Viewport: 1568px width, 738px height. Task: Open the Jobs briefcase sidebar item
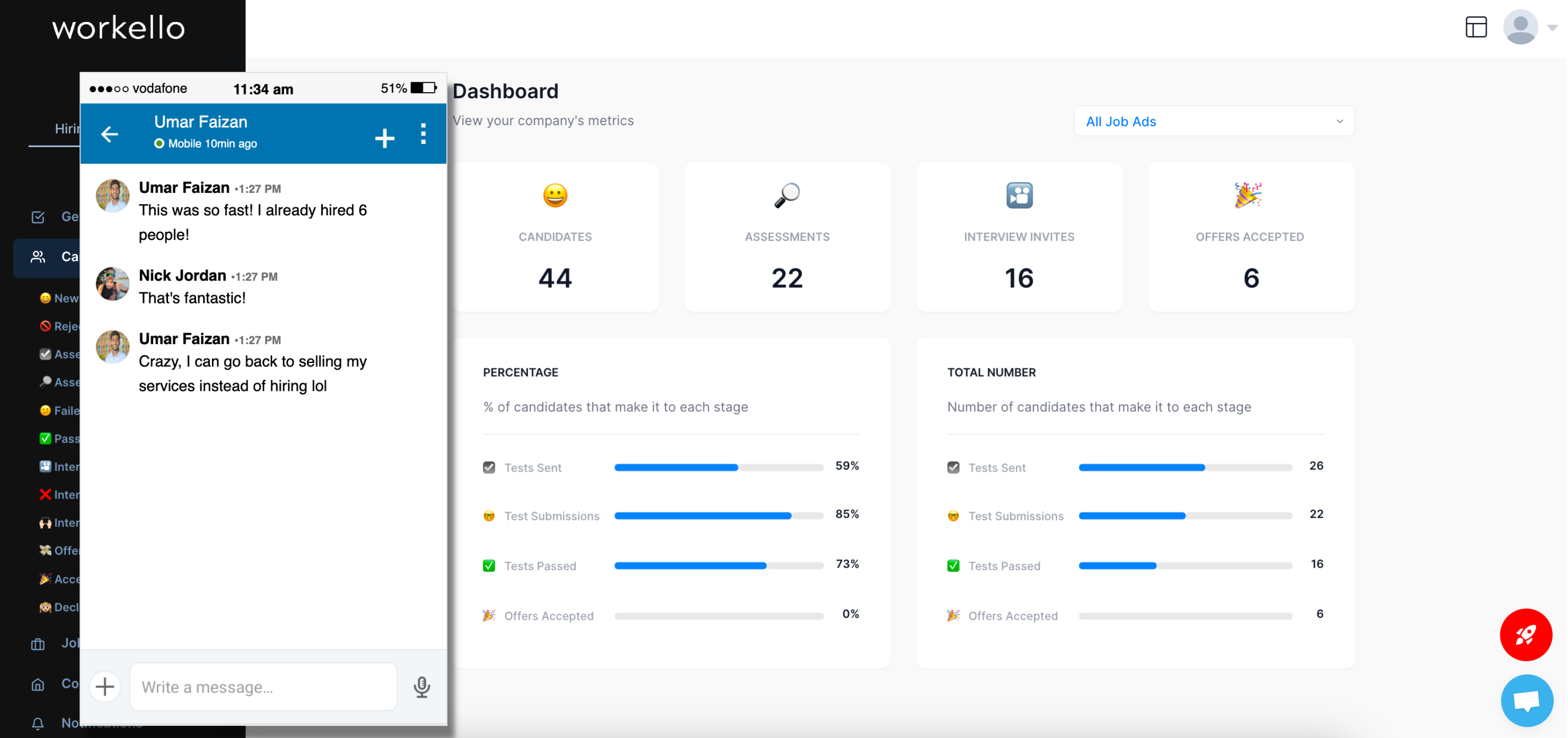pyautogui.click(x=55, y=643)
